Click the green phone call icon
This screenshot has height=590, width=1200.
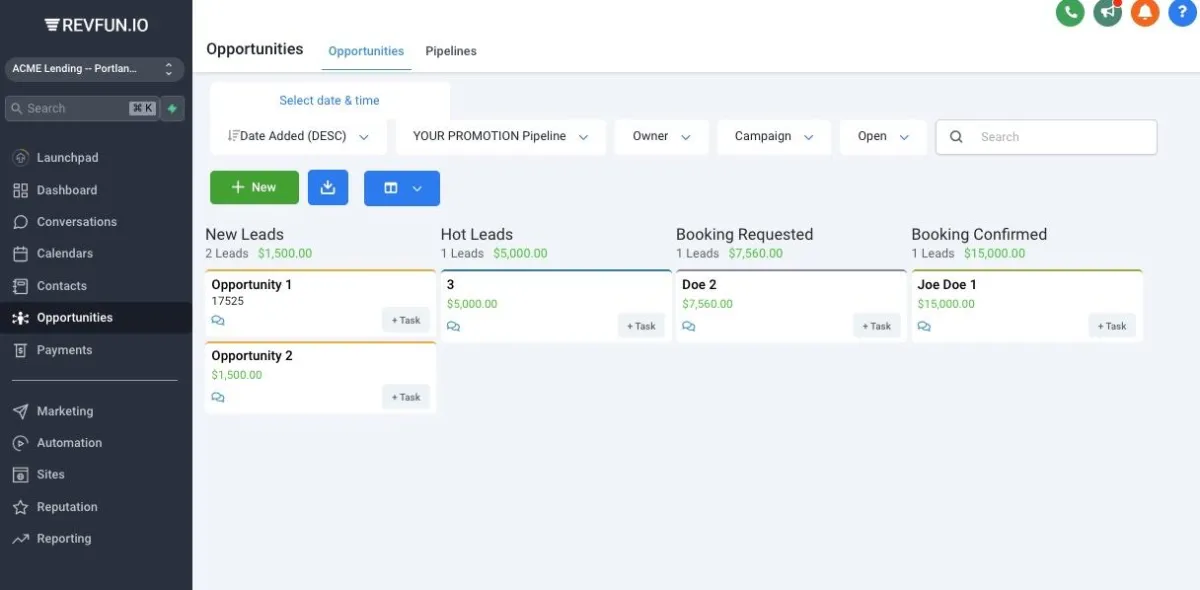tap(1070, 13)
